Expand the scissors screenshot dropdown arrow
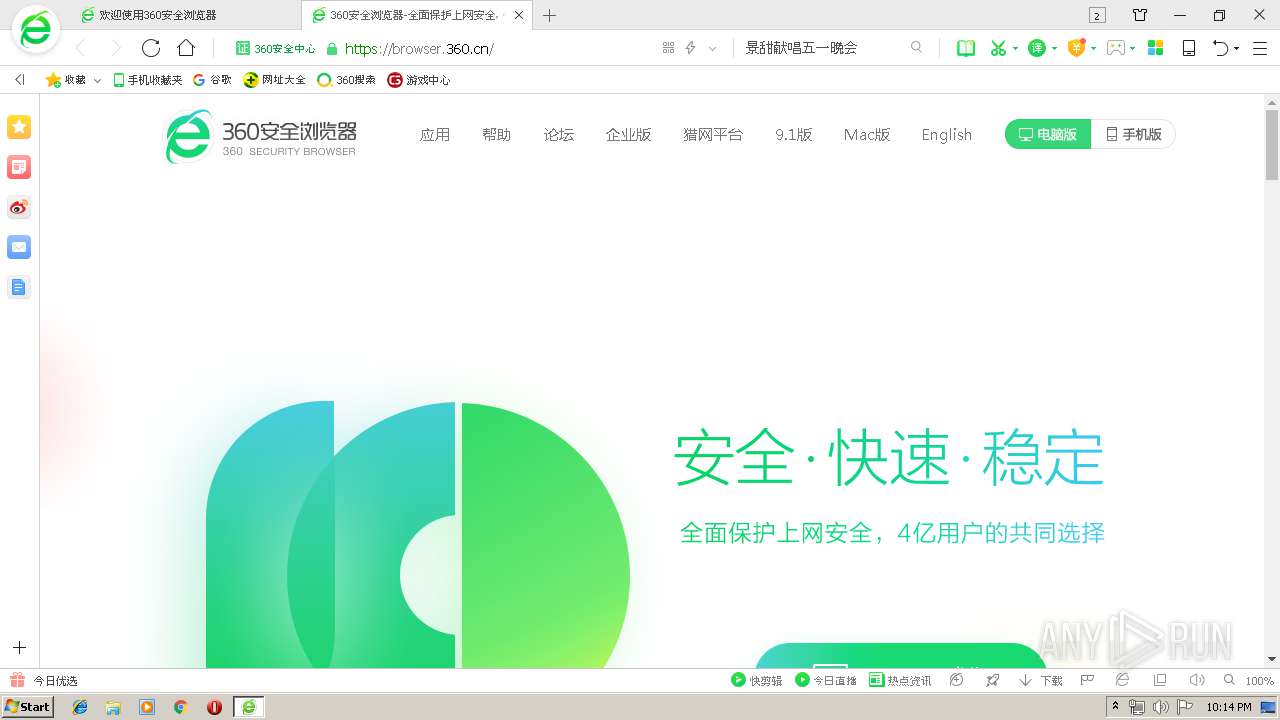Screen dimensions: 1280x720 click(1015, 48)
